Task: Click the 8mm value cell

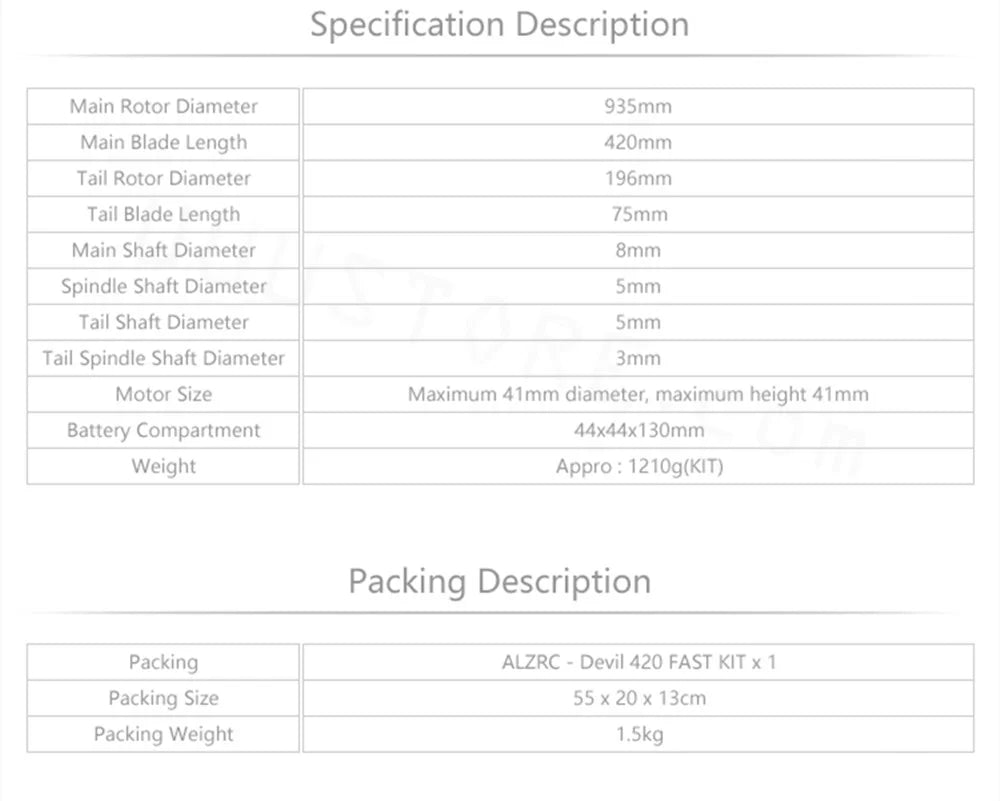Action: click(x=637, y=250)
